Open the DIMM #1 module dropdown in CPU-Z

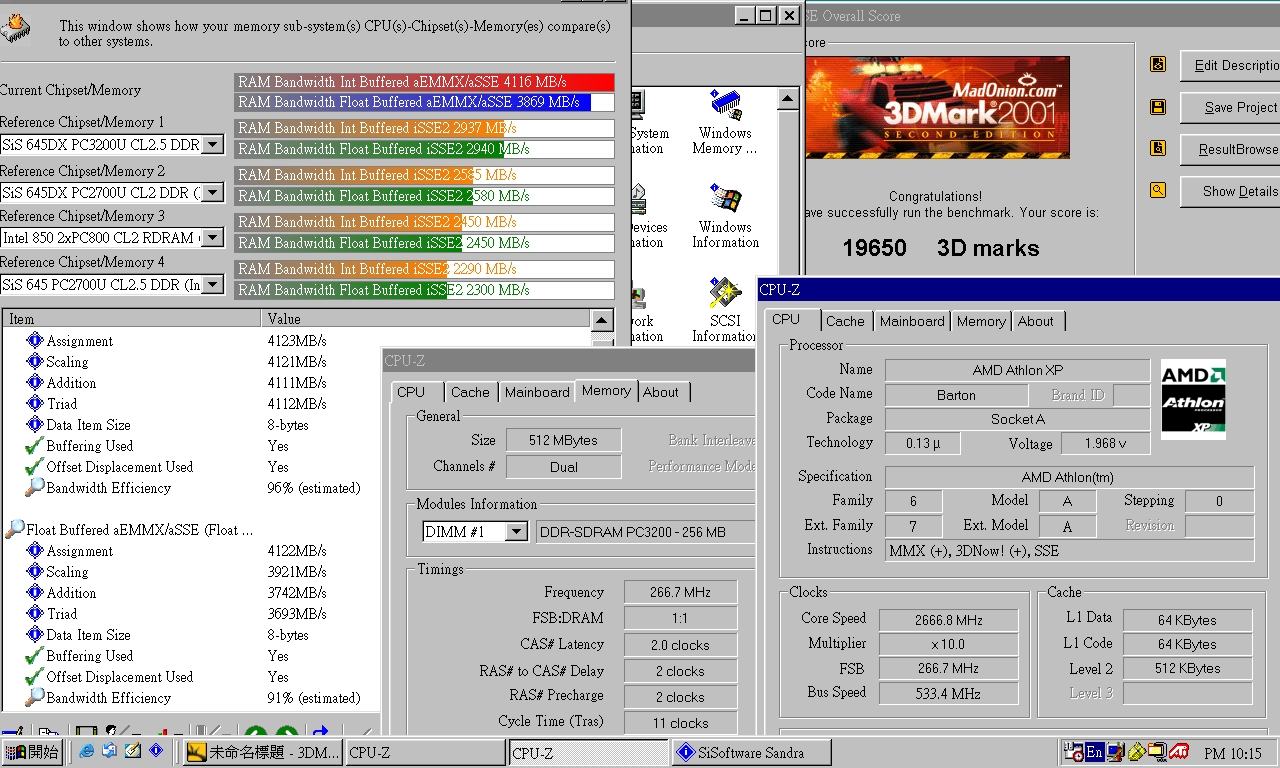[517, 532]
